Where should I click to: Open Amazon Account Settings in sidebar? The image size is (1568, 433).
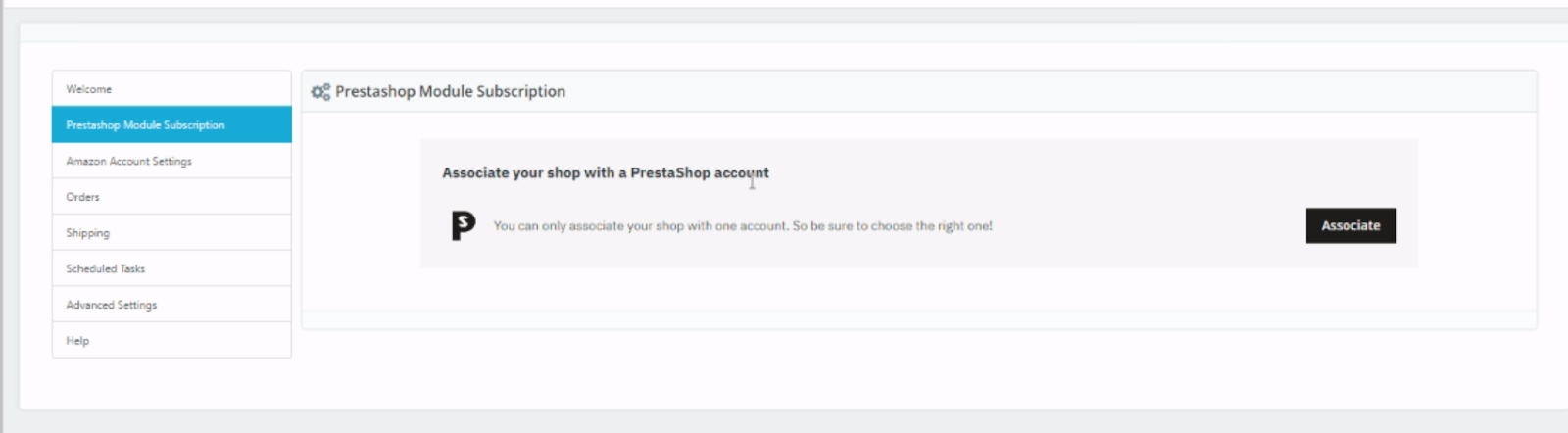pos(171,161)
